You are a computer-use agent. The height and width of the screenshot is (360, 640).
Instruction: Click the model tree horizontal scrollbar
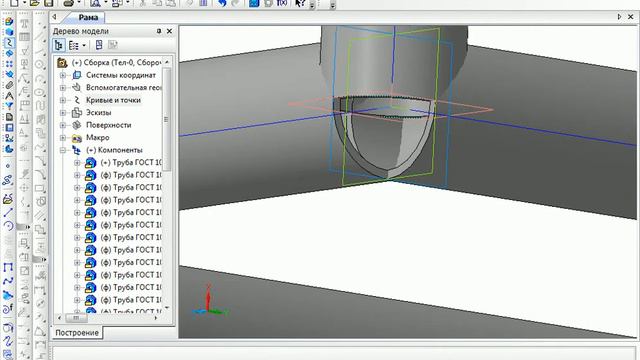pyautogui.click(x=76, y=318)
